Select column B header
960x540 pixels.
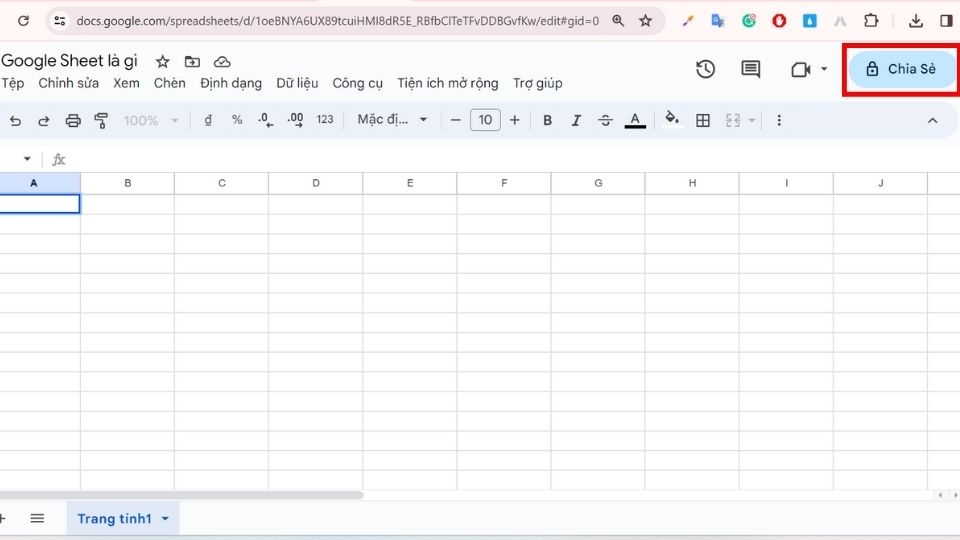(127, 183)
